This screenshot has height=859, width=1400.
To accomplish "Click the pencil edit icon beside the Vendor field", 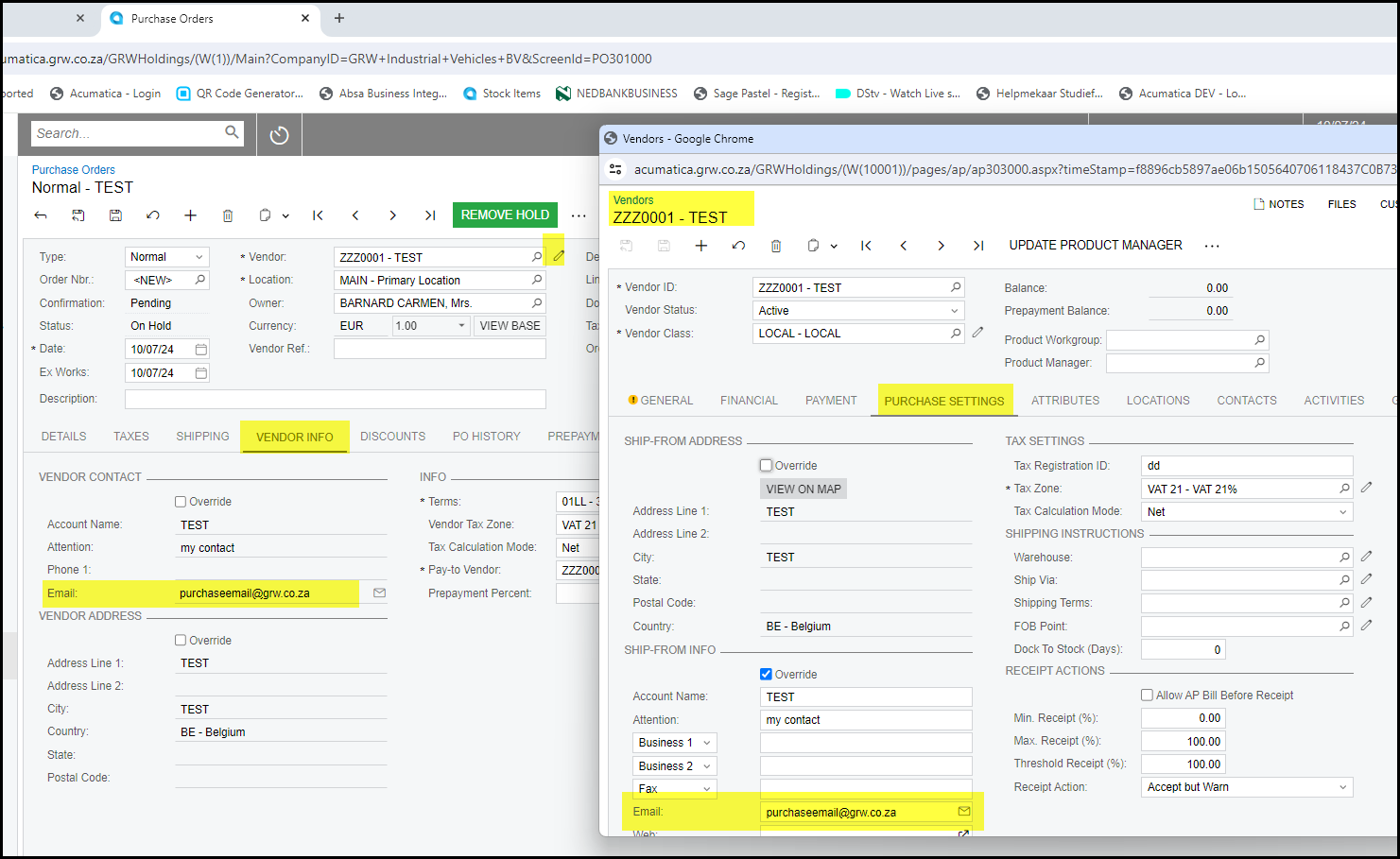I will pos(559,256).
